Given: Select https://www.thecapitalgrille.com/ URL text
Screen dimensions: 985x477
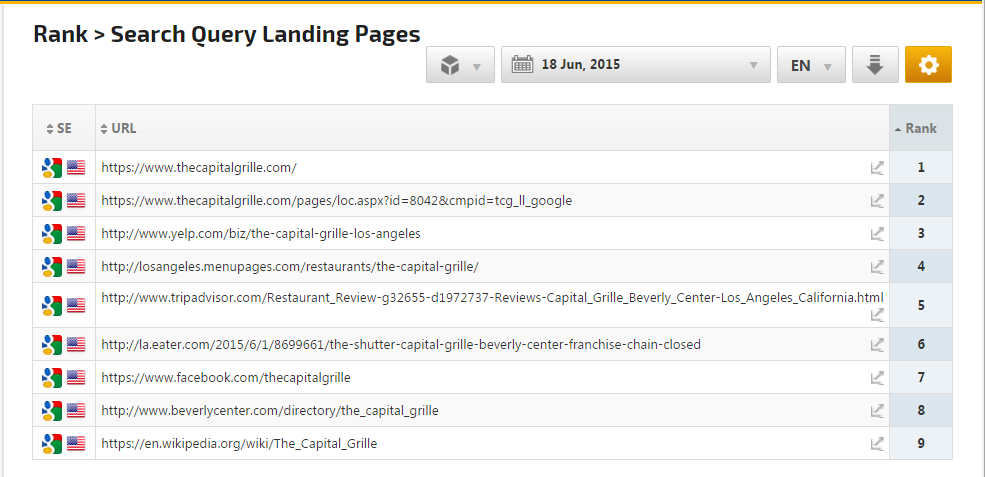Looking at the screenshot, I should (199, 168).
